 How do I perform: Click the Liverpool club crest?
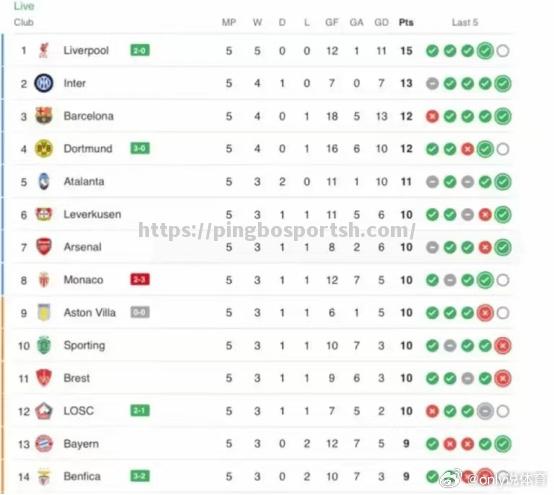point(44,50)
